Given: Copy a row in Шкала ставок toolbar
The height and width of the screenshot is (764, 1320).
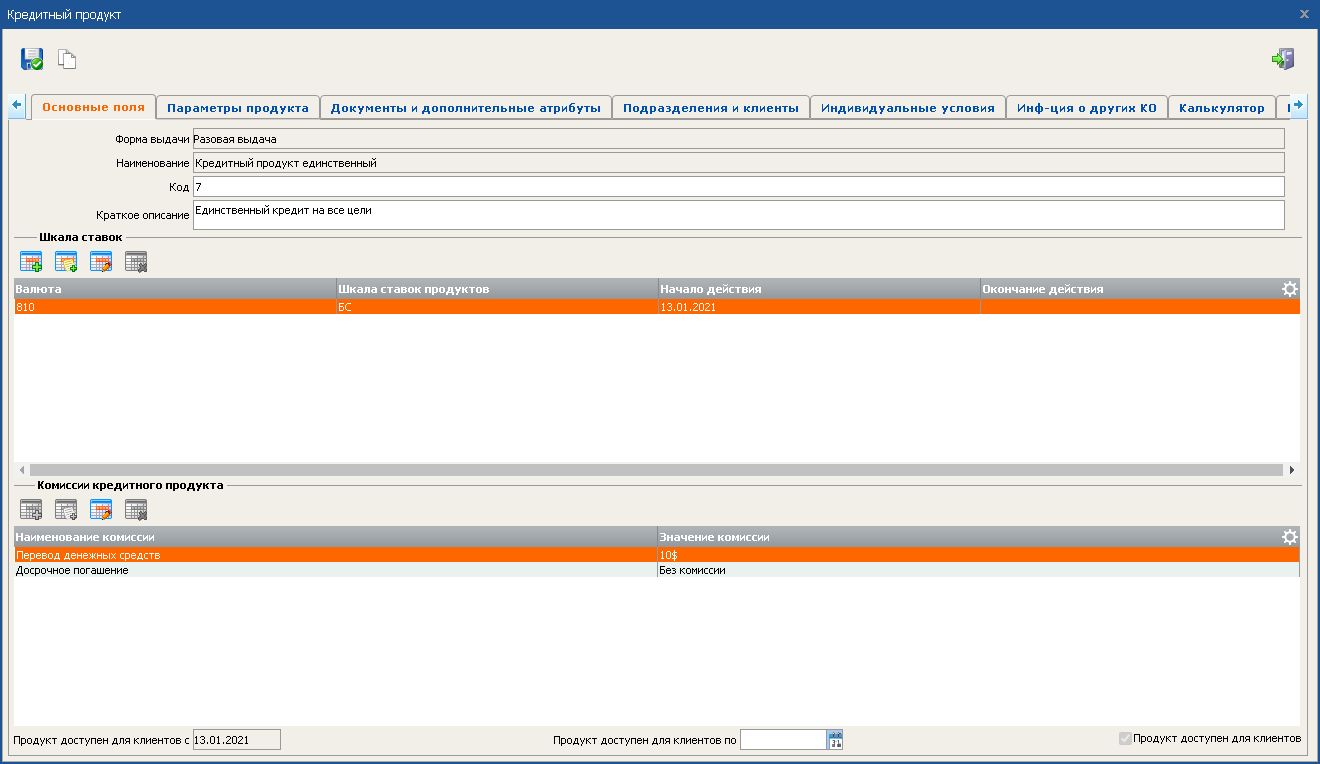Looking at the screenshot, I should [66, 262].
